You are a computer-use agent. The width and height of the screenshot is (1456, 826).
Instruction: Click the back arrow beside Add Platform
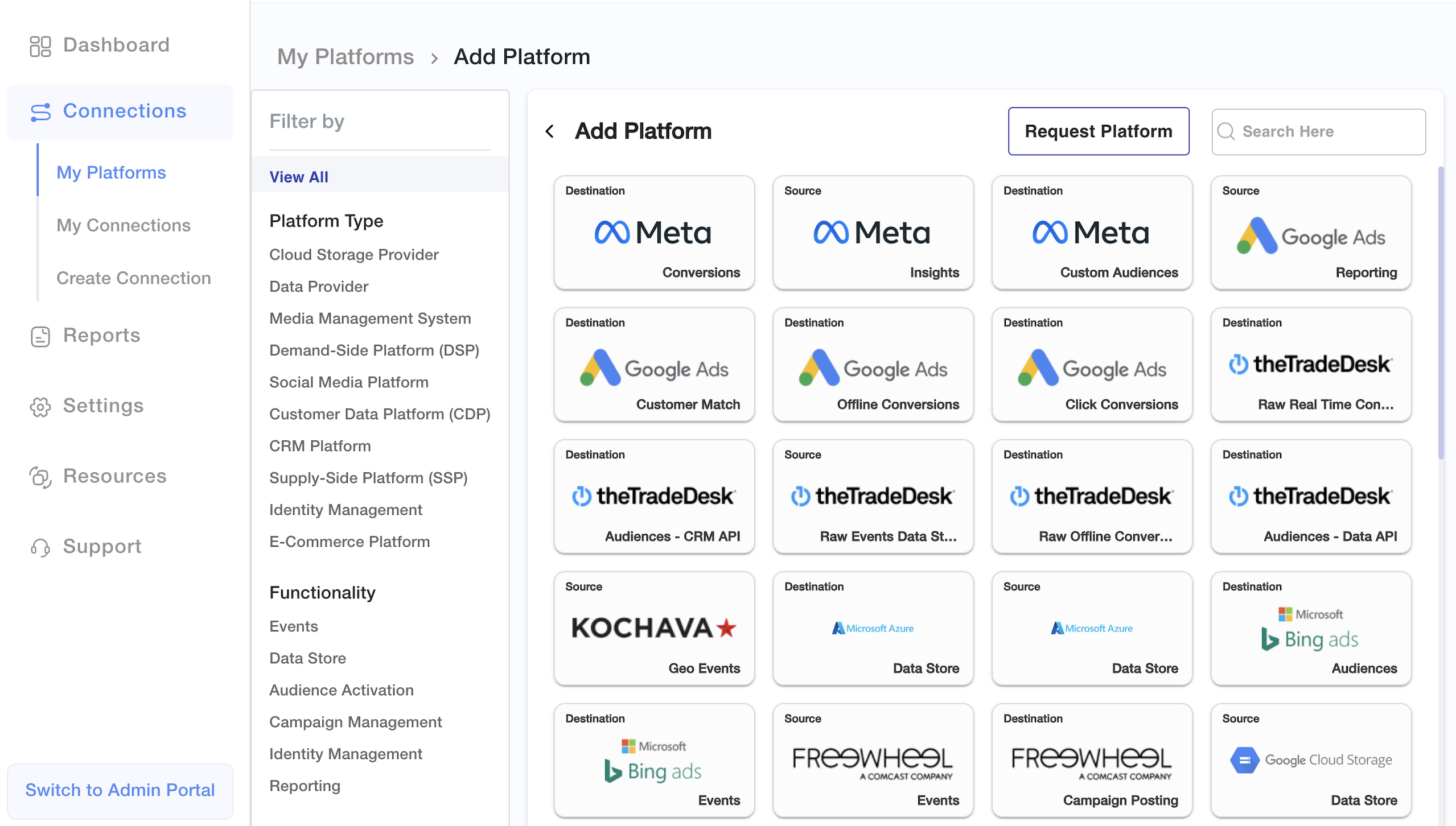click(x=549, y=131)
